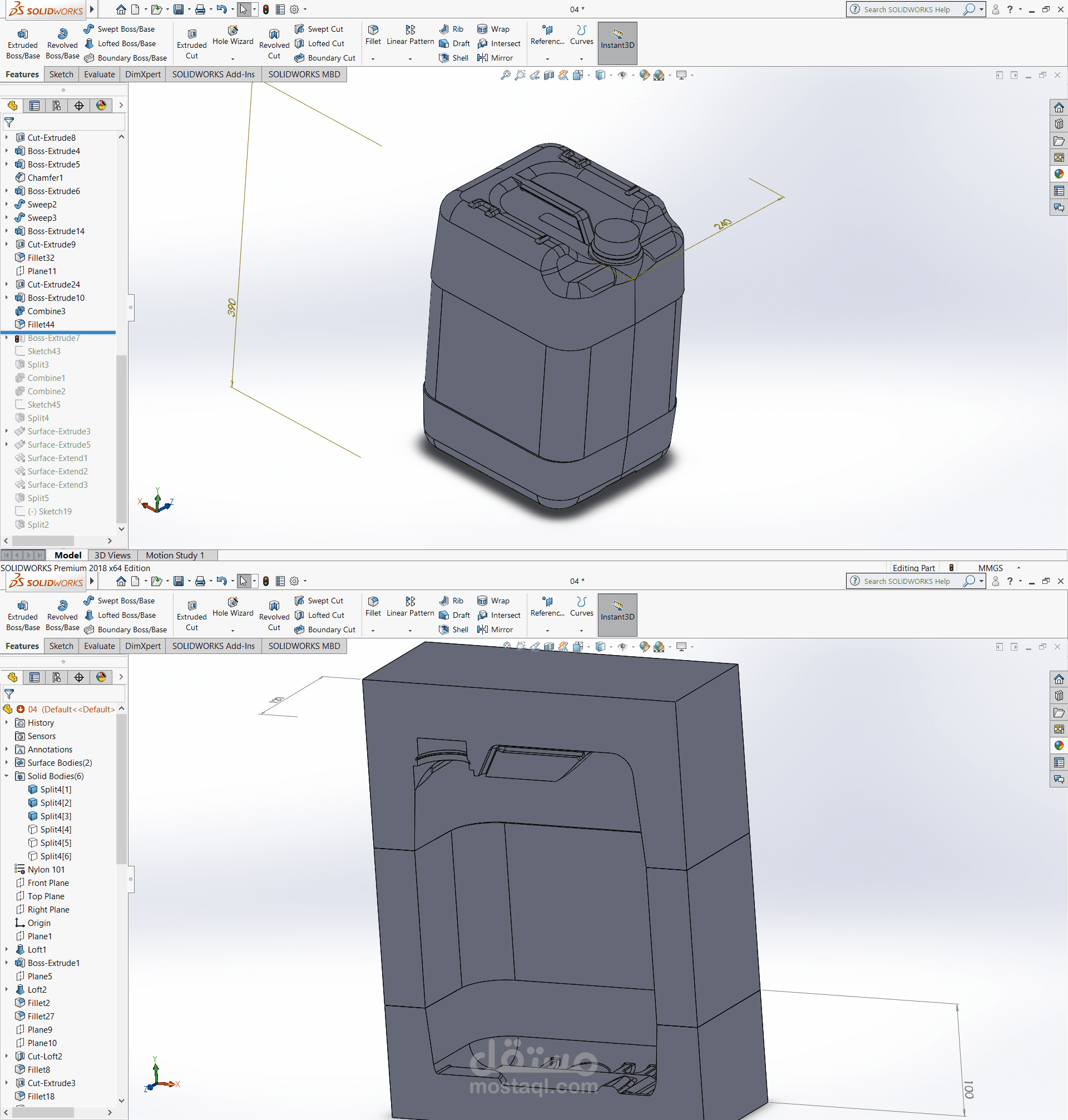Click Extruded Cut in top window

[x=192, y=44]
